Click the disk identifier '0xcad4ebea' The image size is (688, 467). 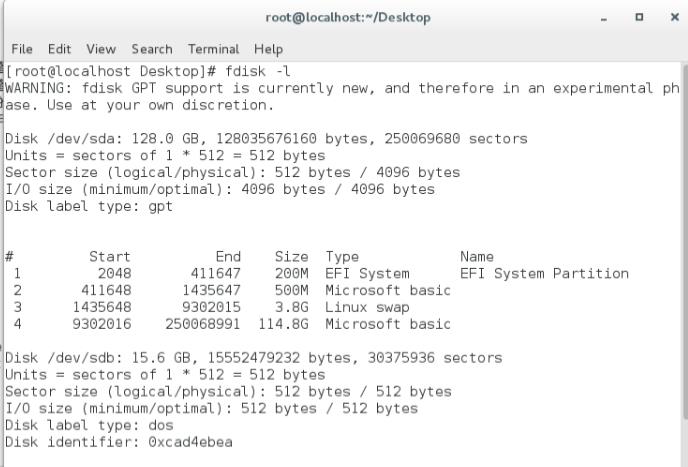[190, 442]
